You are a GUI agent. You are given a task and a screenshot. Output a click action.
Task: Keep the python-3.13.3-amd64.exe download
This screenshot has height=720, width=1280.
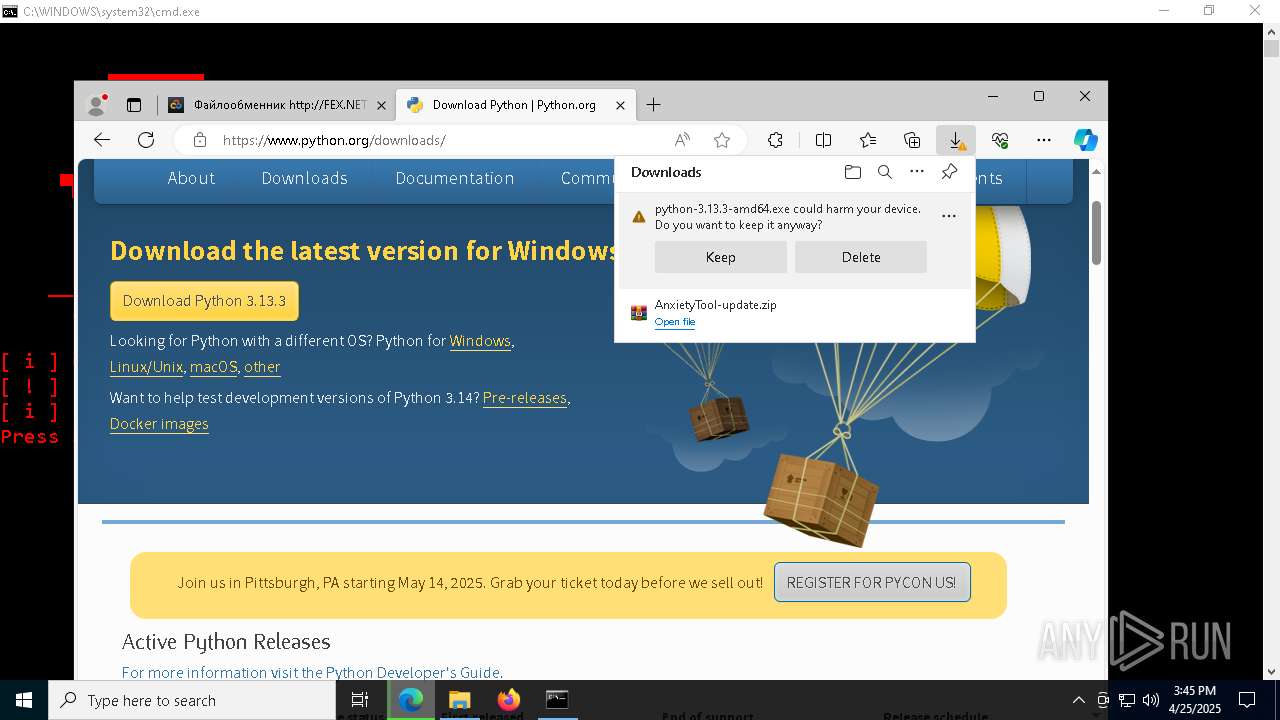[720, 257]
